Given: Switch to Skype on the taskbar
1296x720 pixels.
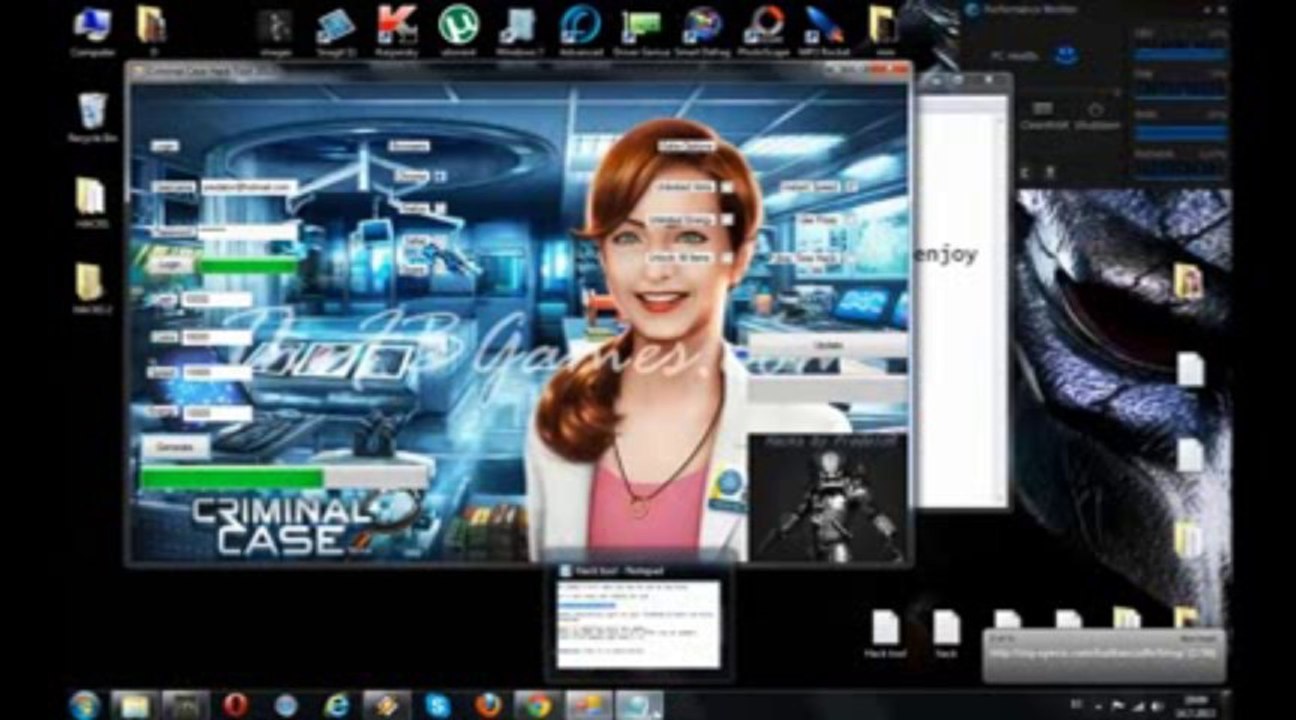Looking at the screenshot, I should click(437, 705).
